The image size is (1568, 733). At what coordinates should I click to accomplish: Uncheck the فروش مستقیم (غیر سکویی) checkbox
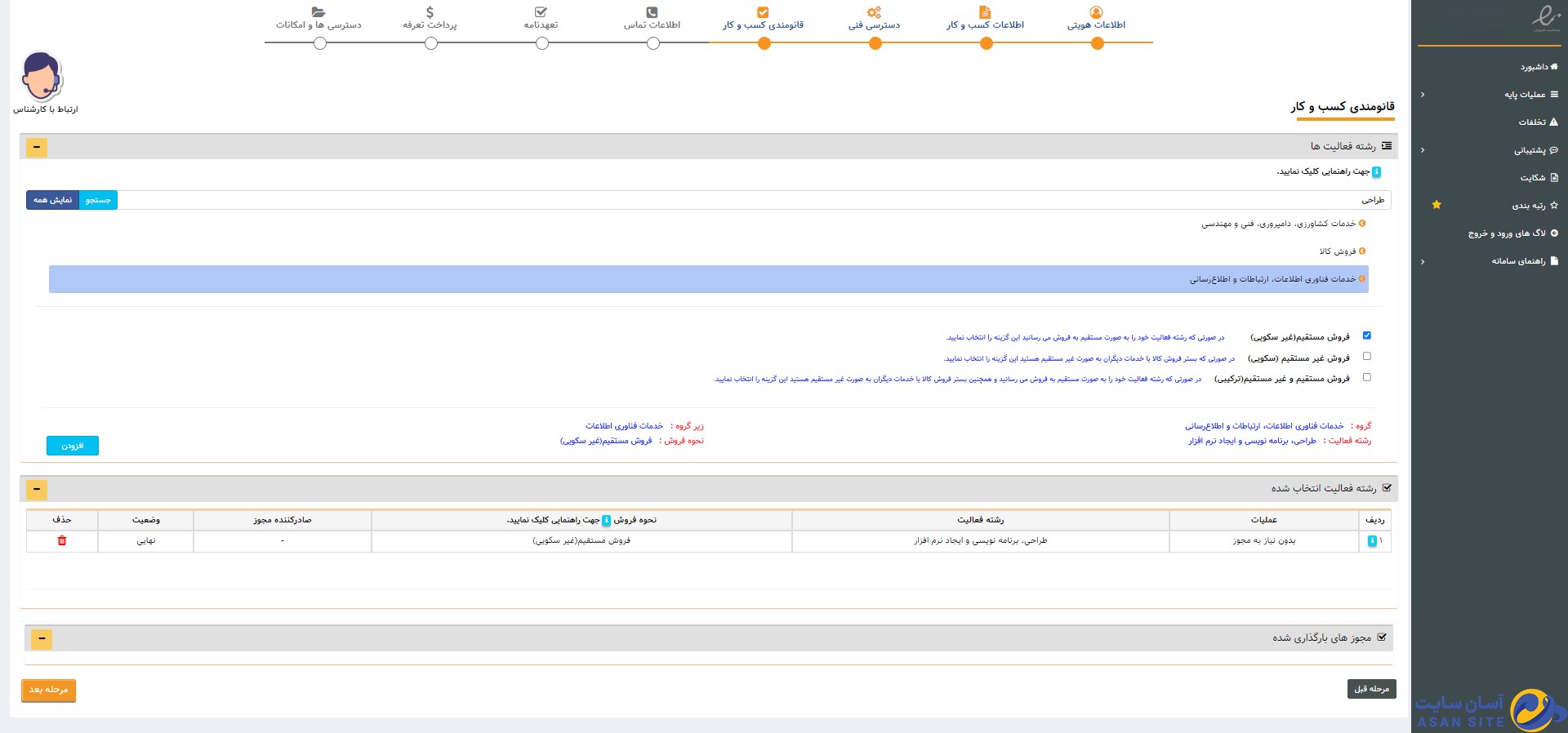point(1366,335)
